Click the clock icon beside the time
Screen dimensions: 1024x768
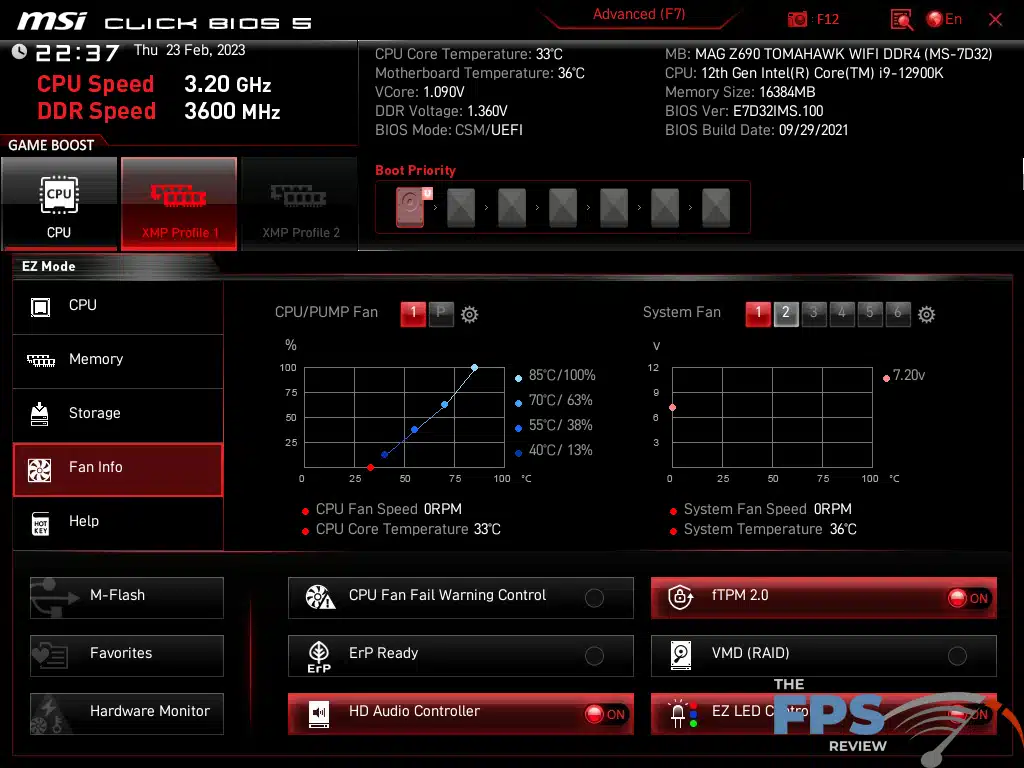coord(19,52)
